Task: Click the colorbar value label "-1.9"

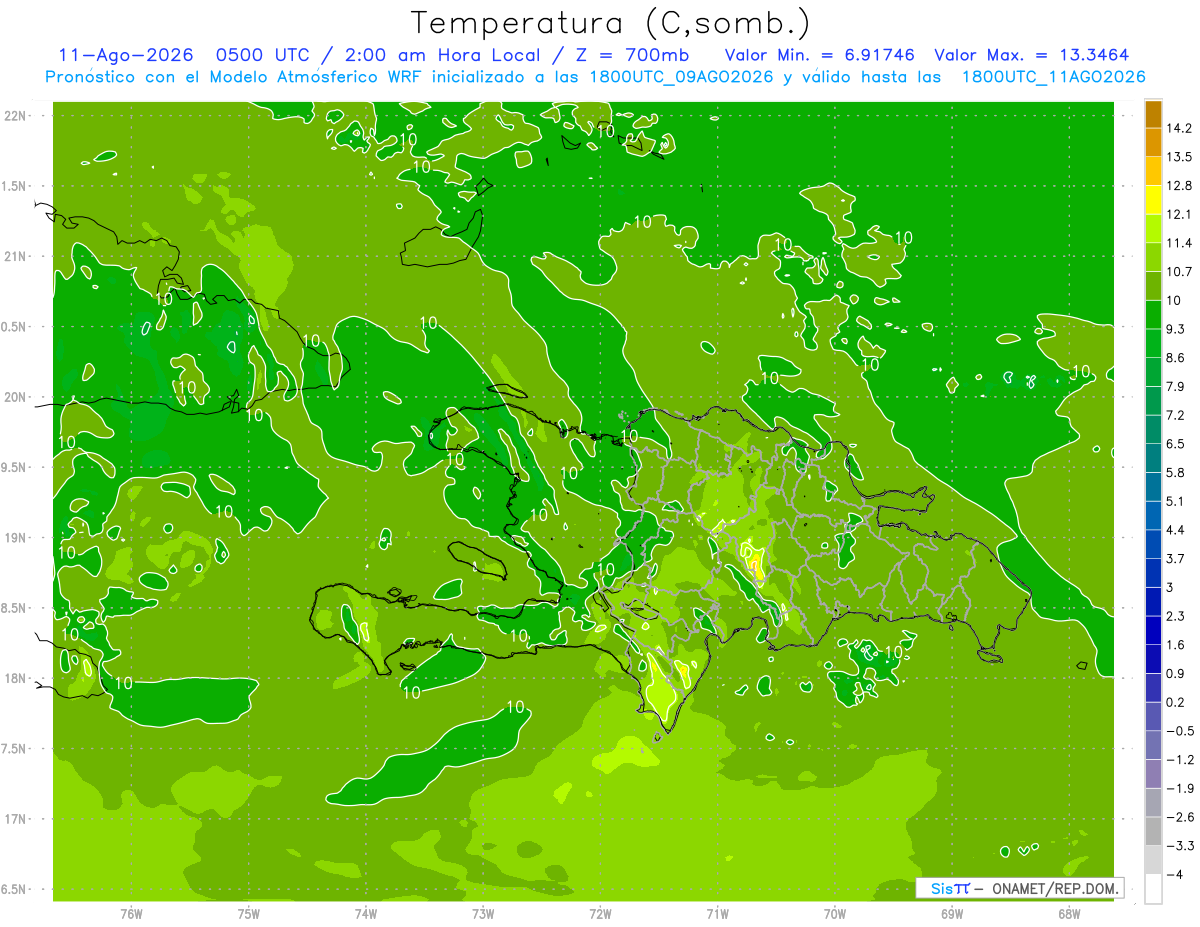Action: [1179, 789]
